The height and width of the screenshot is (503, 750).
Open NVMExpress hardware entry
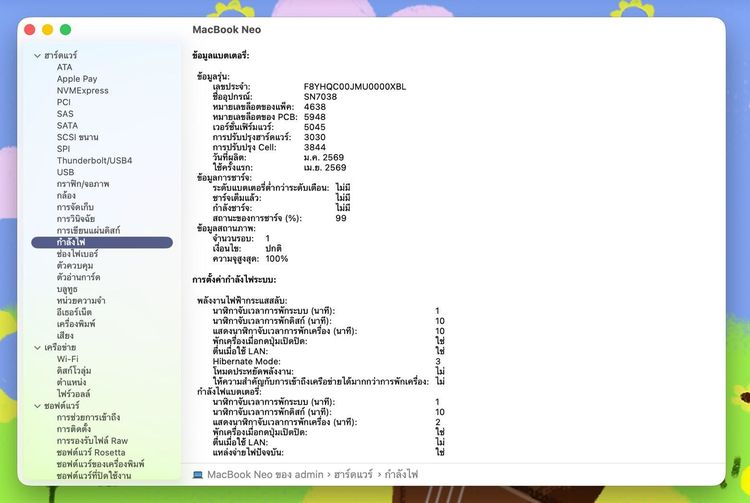tap(82, 90)
